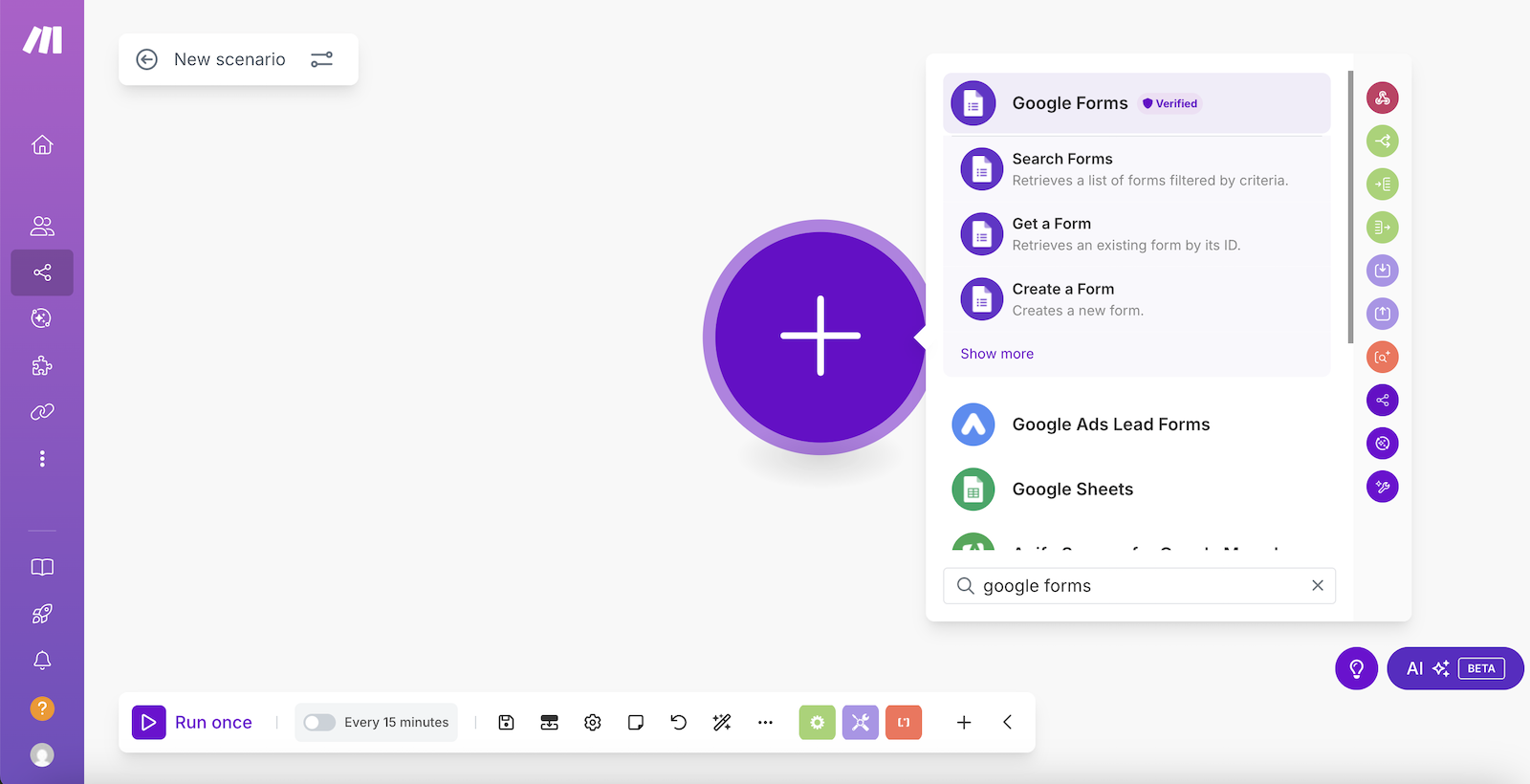Screen dimensions: 1530x784
Task: Clear the google forms search text
Action: coord(1318,585)
